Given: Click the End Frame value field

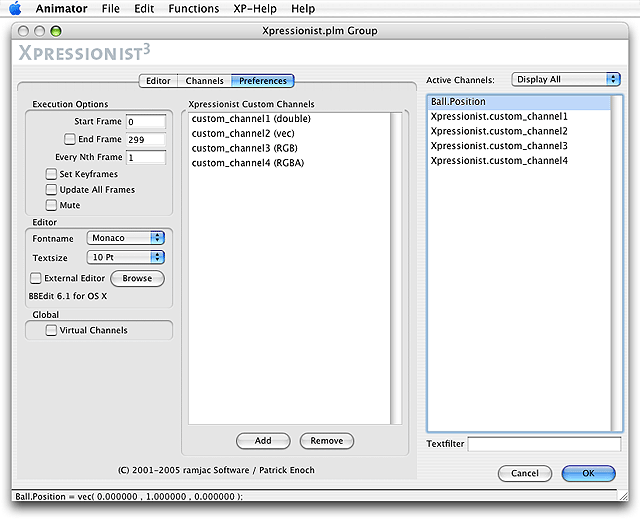Looking at the screenshot, I should (146, 140).
